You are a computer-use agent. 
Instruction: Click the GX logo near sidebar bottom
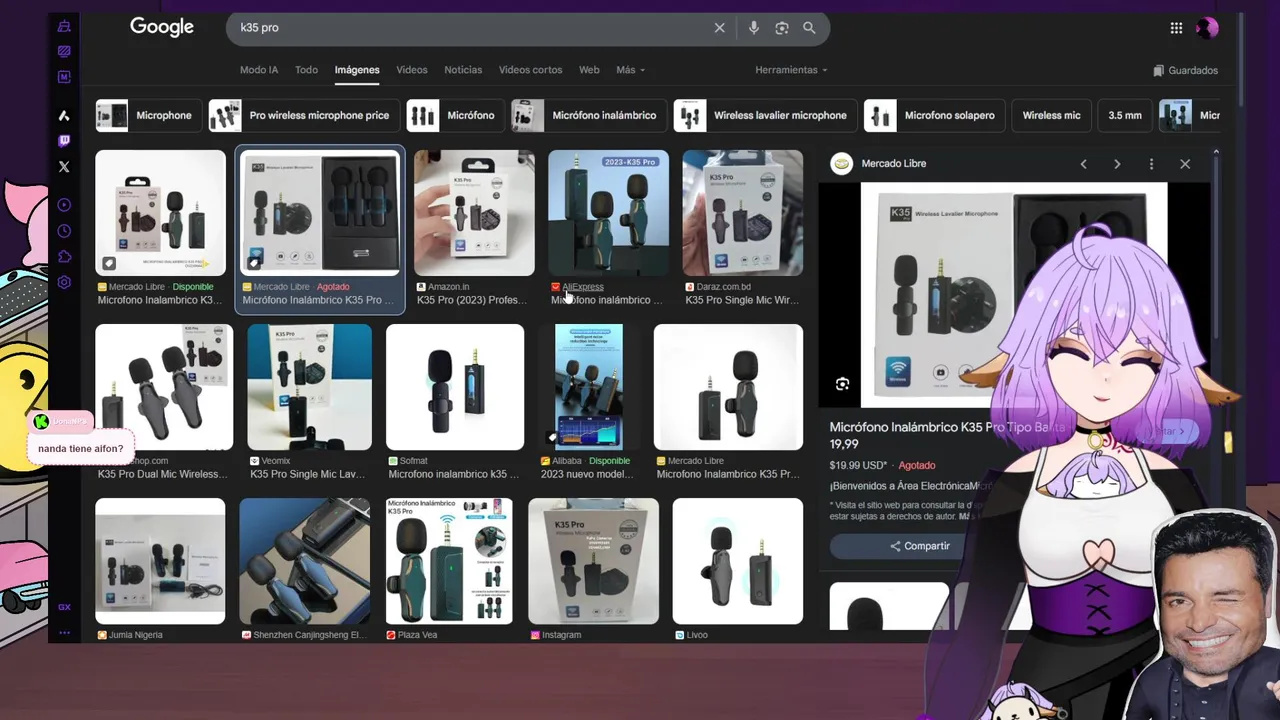(64, 607)
